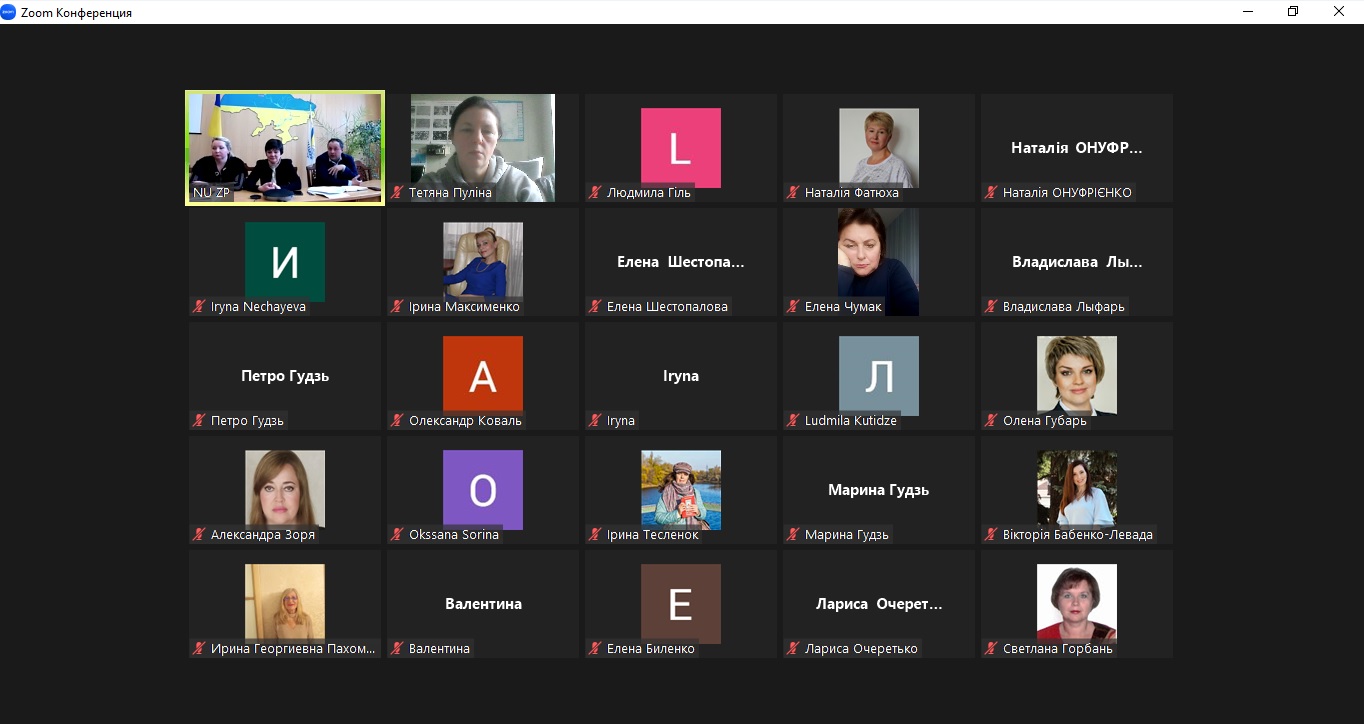Restore down the Zoom conference window
This screenshot has height=724, width=1364.
pos(1292,12)
